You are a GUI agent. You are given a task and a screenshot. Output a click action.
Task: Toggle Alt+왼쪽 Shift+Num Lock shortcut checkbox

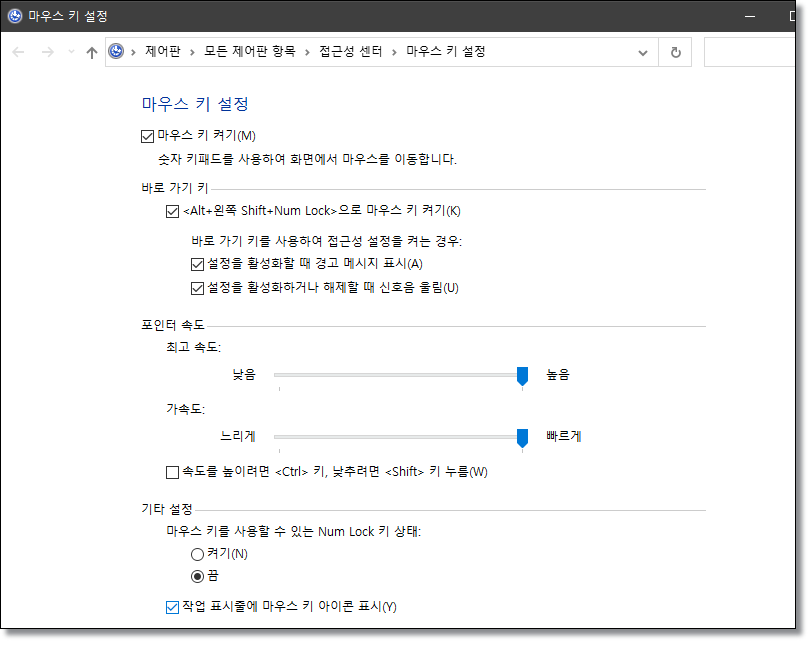pos(172,211)
